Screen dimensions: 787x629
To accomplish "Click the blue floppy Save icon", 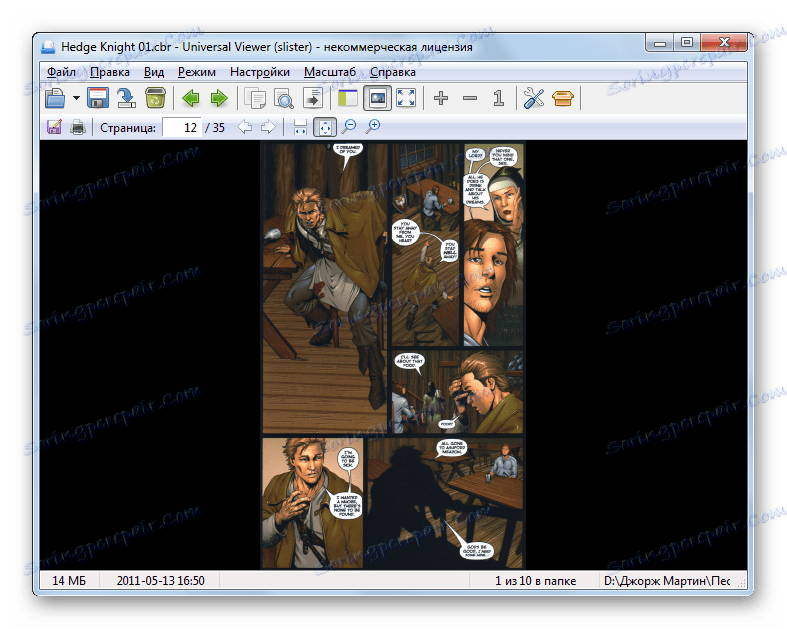I will [98, 98].
